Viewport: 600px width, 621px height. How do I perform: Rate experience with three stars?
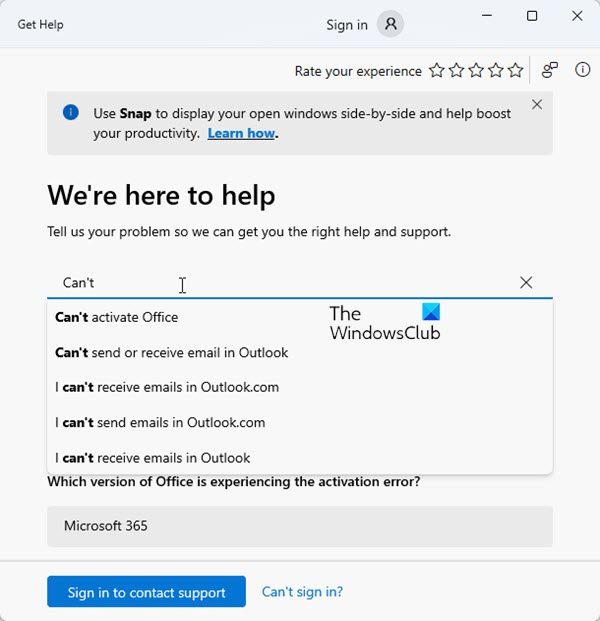(476, 70)
